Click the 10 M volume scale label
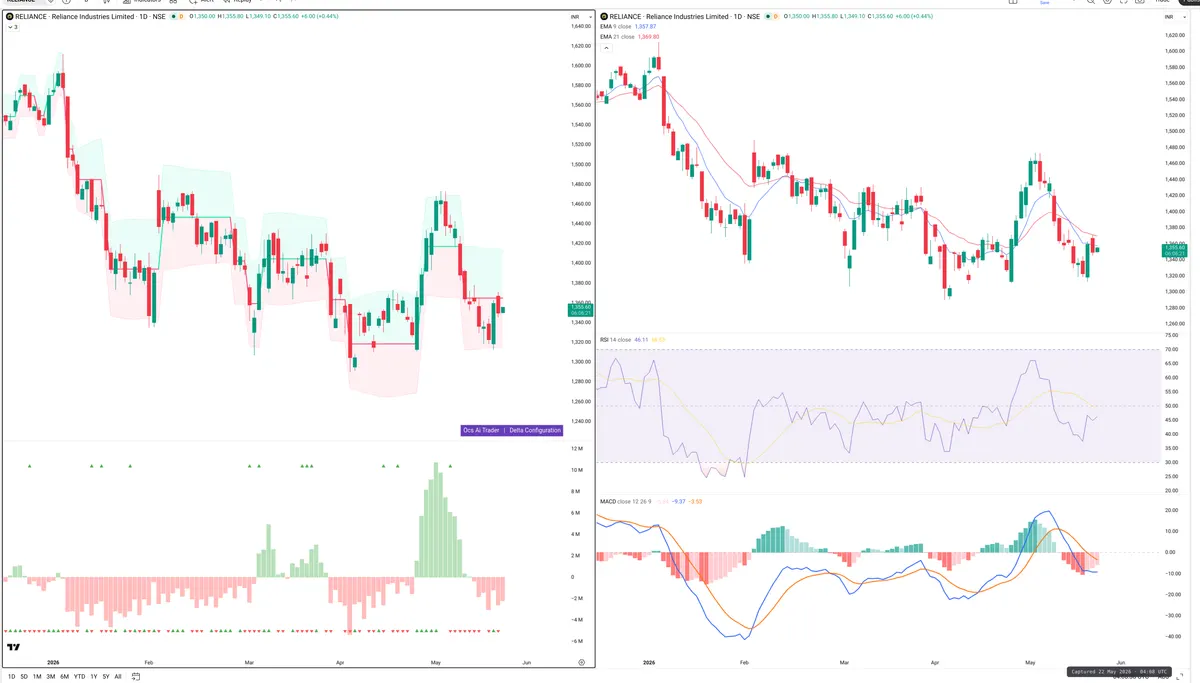Viewport: 1200px width, 683px height. pos(577,470)
